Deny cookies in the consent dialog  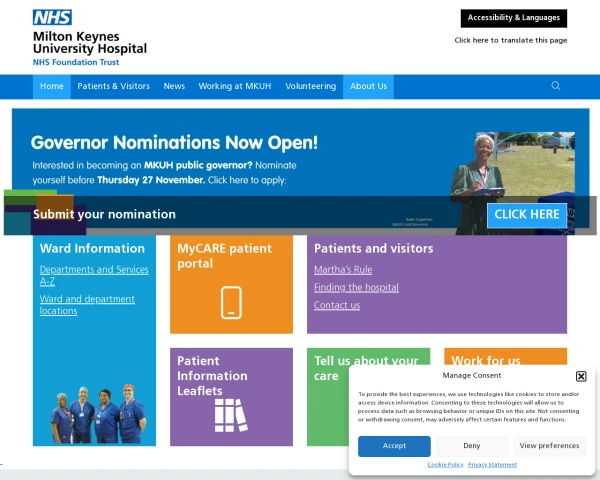(x=471, y=446)
